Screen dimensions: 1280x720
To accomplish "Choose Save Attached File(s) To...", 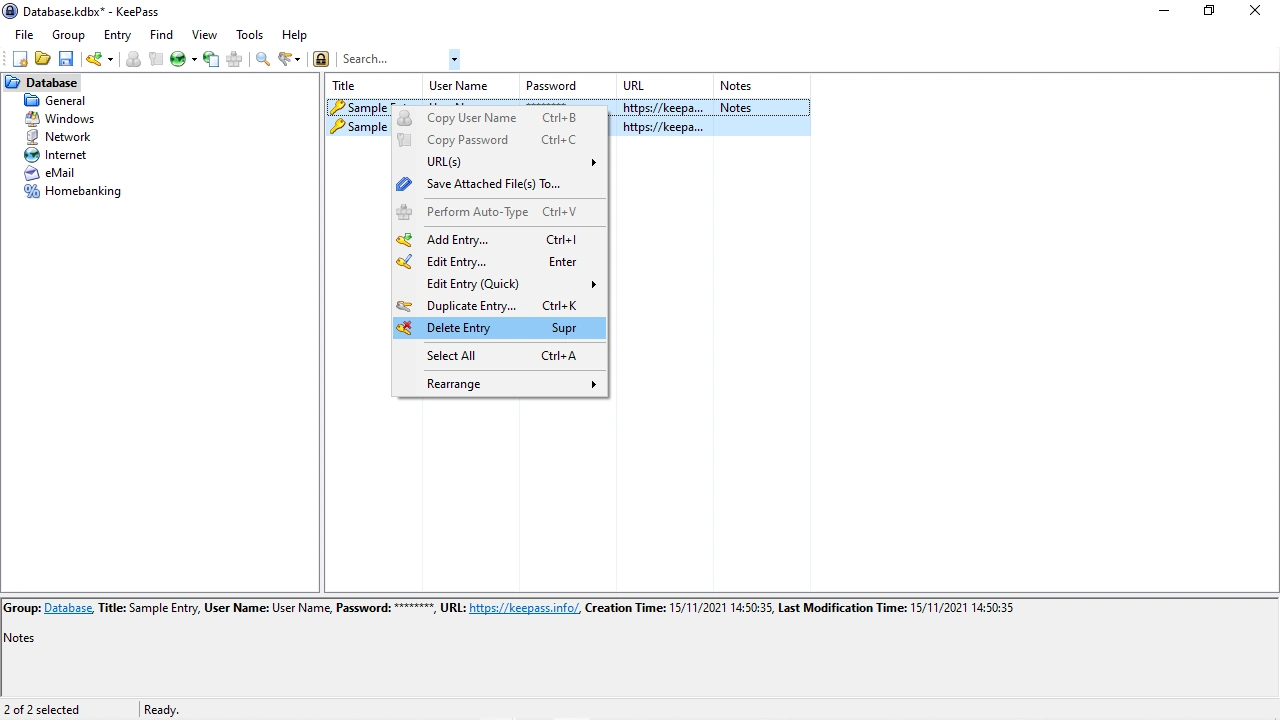I will (x=499, y=184).
